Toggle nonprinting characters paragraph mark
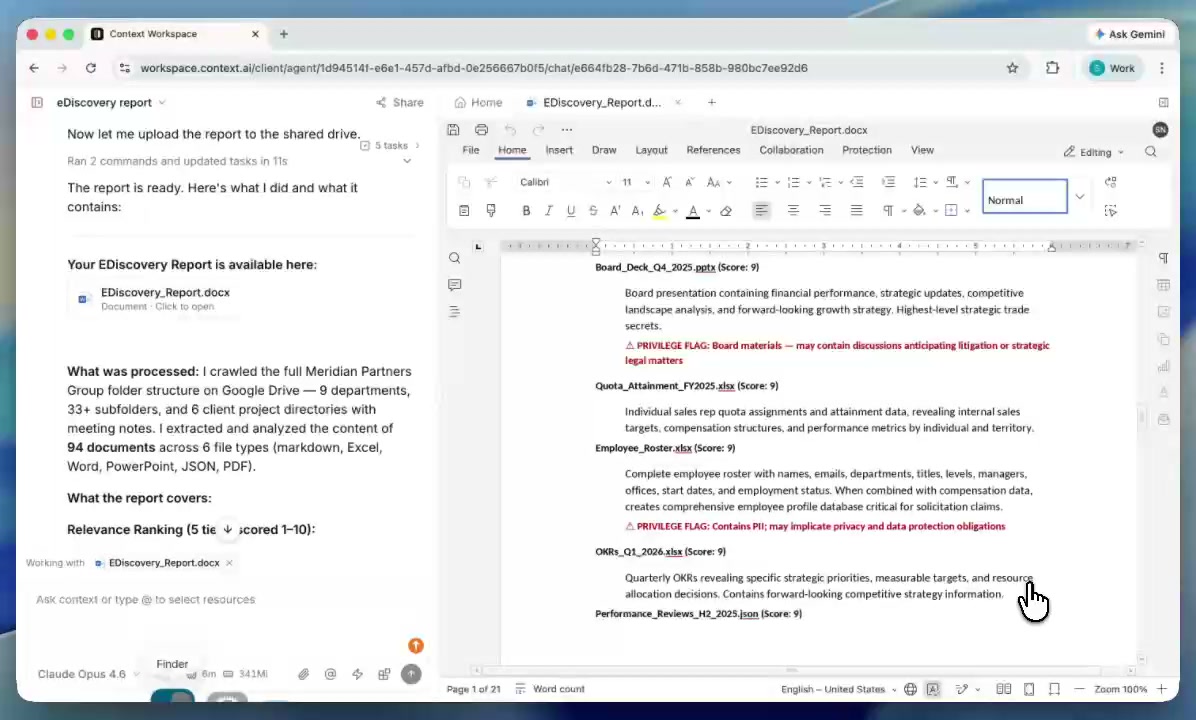This screenshot has width=1196, height=720. click(x=888, y=211)
